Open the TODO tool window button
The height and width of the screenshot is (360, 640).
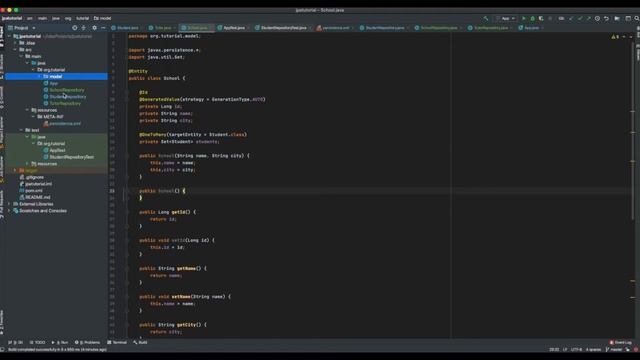click(x=38, y=342)
